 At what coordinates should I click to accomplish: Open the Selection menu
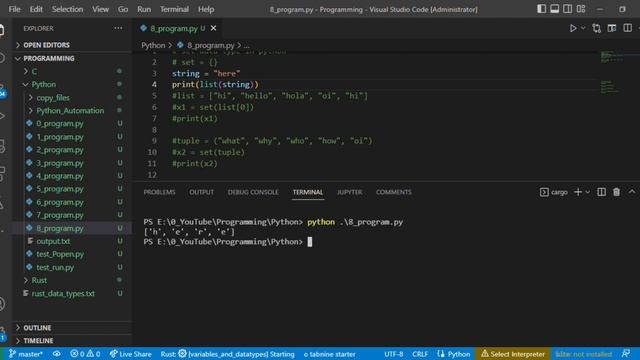(x=67, y=9)
